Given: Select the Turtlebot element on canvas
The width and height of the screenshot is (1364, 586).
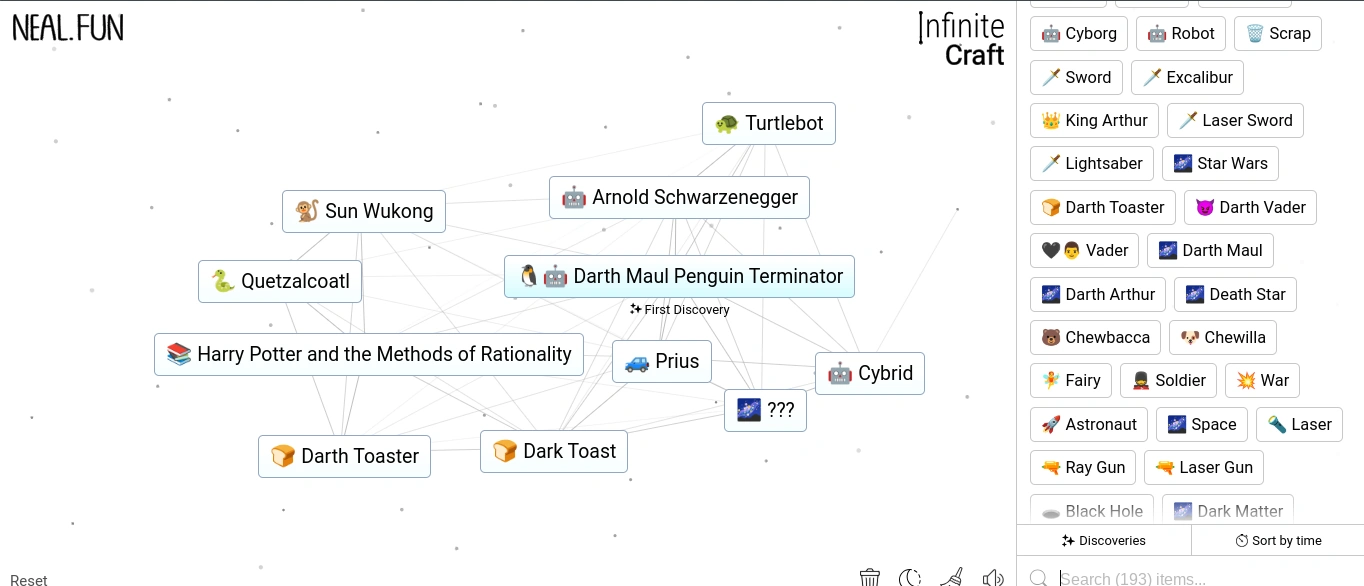Looking at the screenshot, I should pos(769,123).
